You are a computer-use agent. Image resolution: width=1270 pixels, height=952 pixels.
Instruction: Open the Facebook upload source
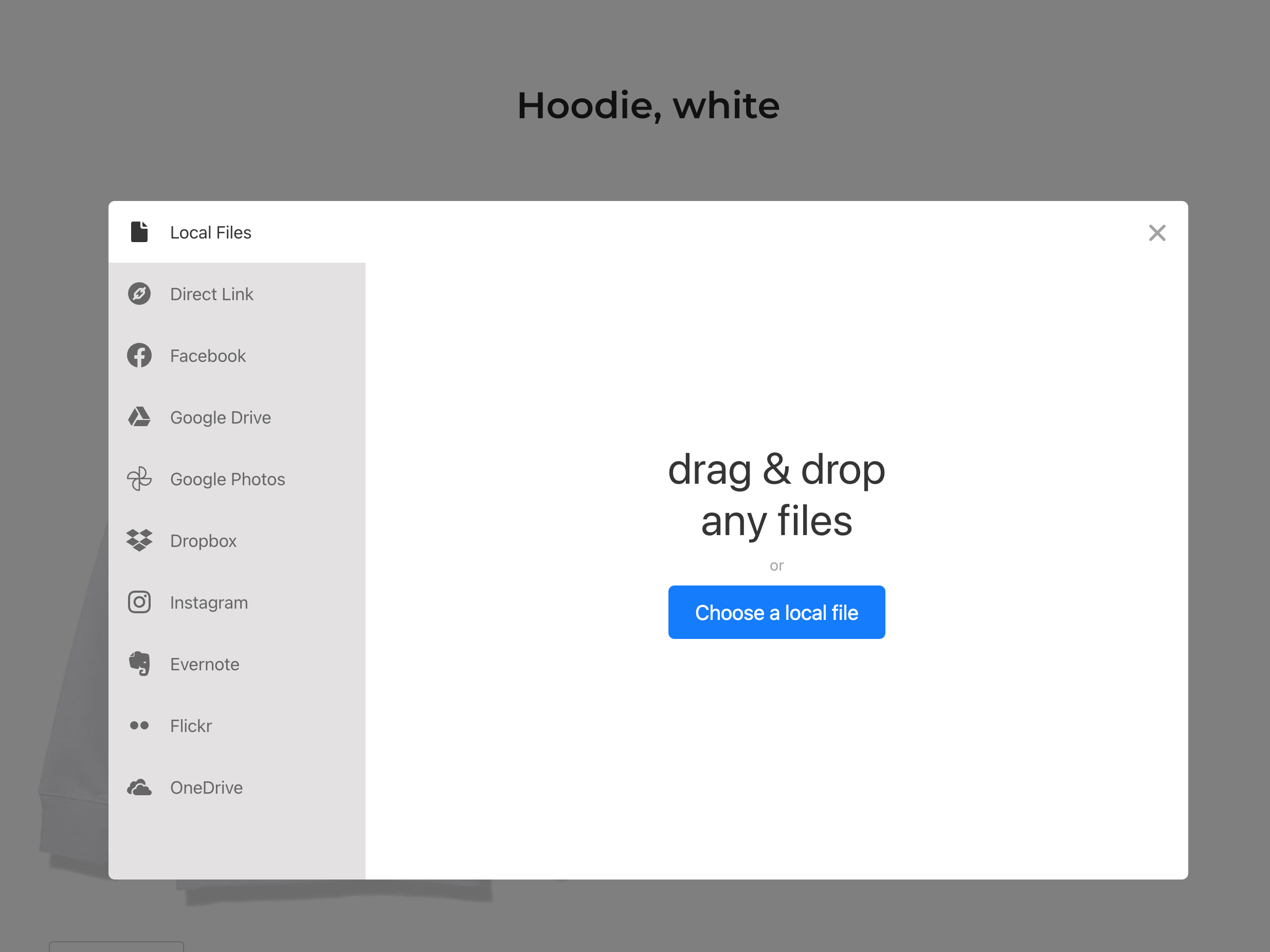(208, 356)
